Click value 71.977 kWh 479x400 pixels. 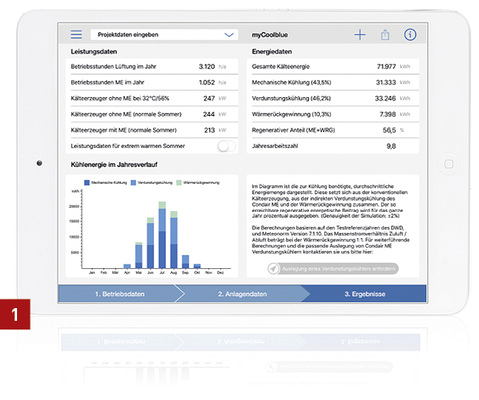pos(386,66)
